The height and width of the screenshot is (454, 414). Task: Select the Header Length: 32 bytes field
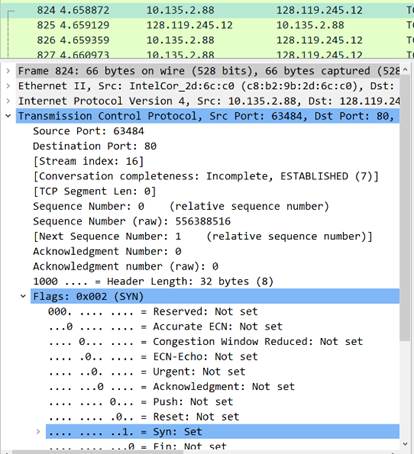click(153, 281)
